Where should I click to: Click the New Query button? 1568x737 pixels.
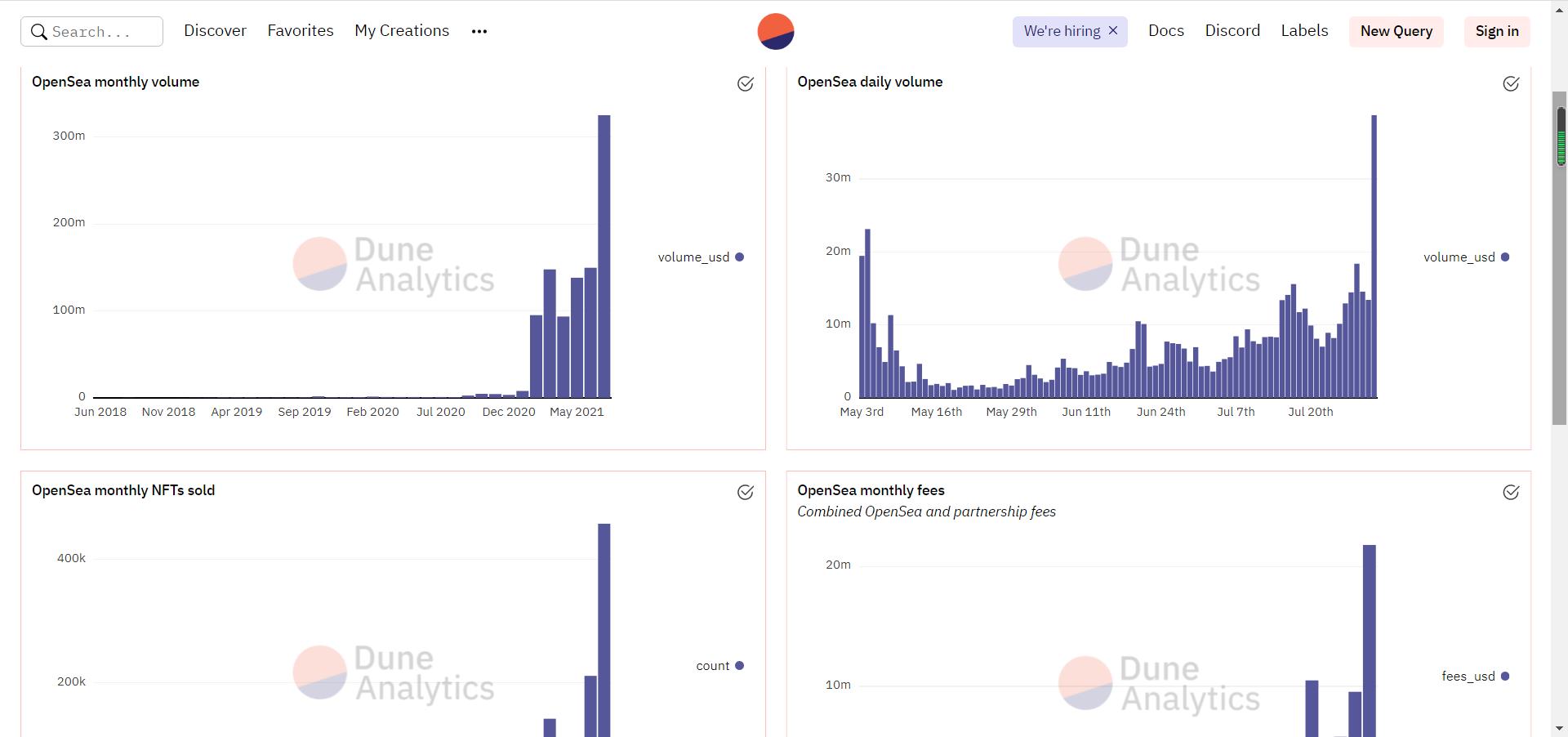click(x=1396, y=32)
